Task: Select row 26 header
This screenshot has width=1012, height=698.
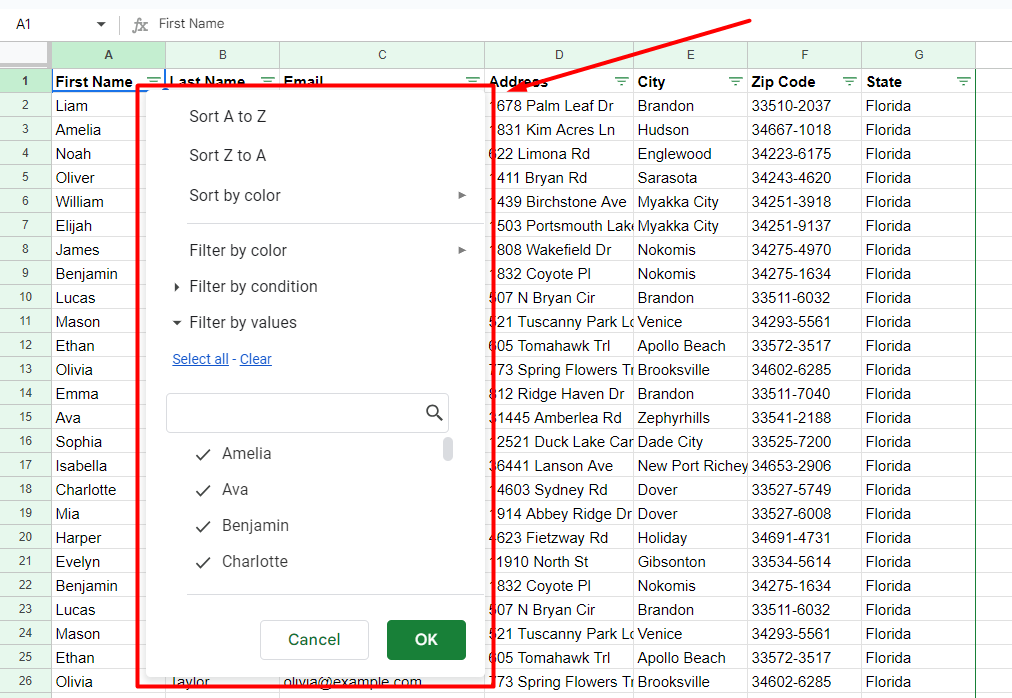Action: coord(25,681)
